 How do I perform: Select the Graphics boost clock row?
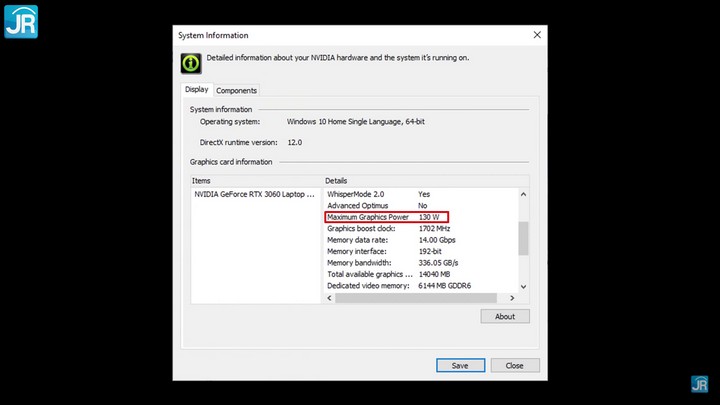pyautogui.click(x=421, y=229)
